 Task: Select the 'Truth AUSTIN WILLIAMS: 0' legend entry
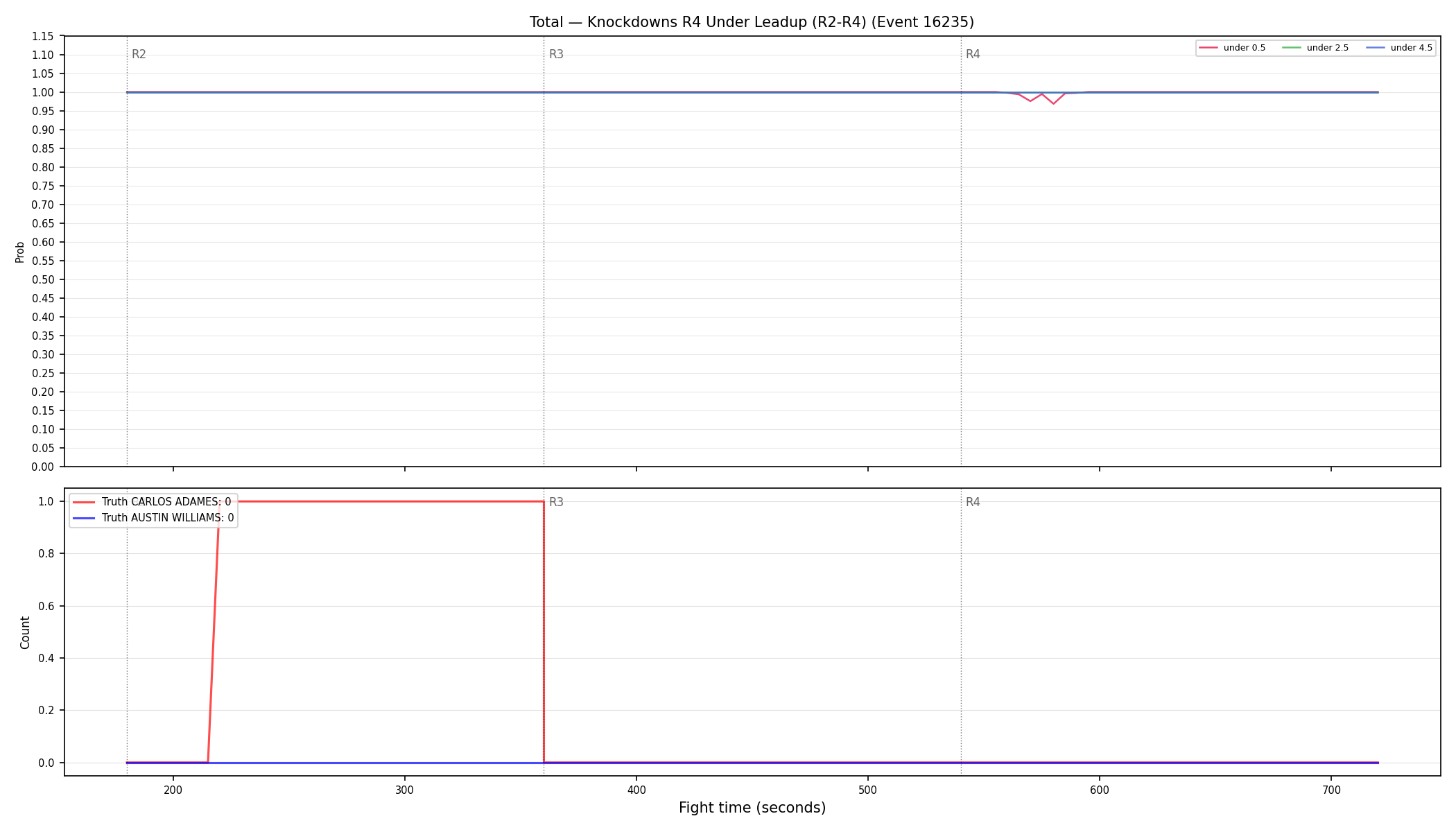[168, 518]
